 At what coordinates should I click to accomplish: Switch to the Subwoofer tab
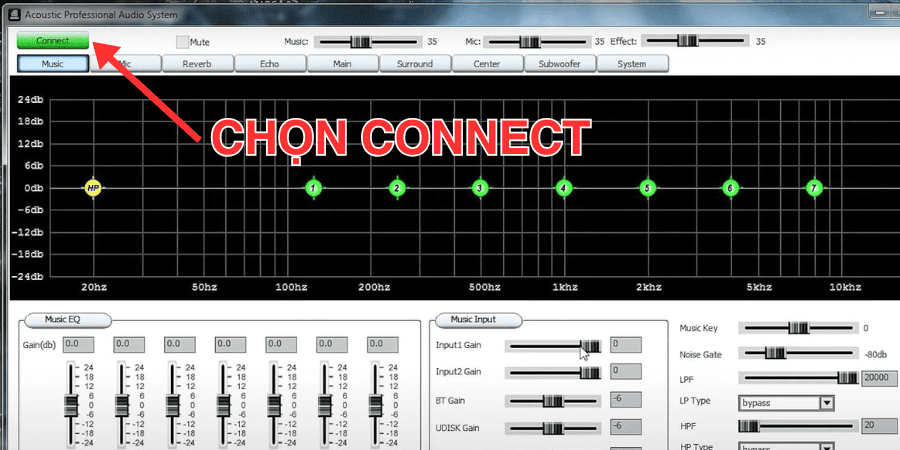click(560, 64)
